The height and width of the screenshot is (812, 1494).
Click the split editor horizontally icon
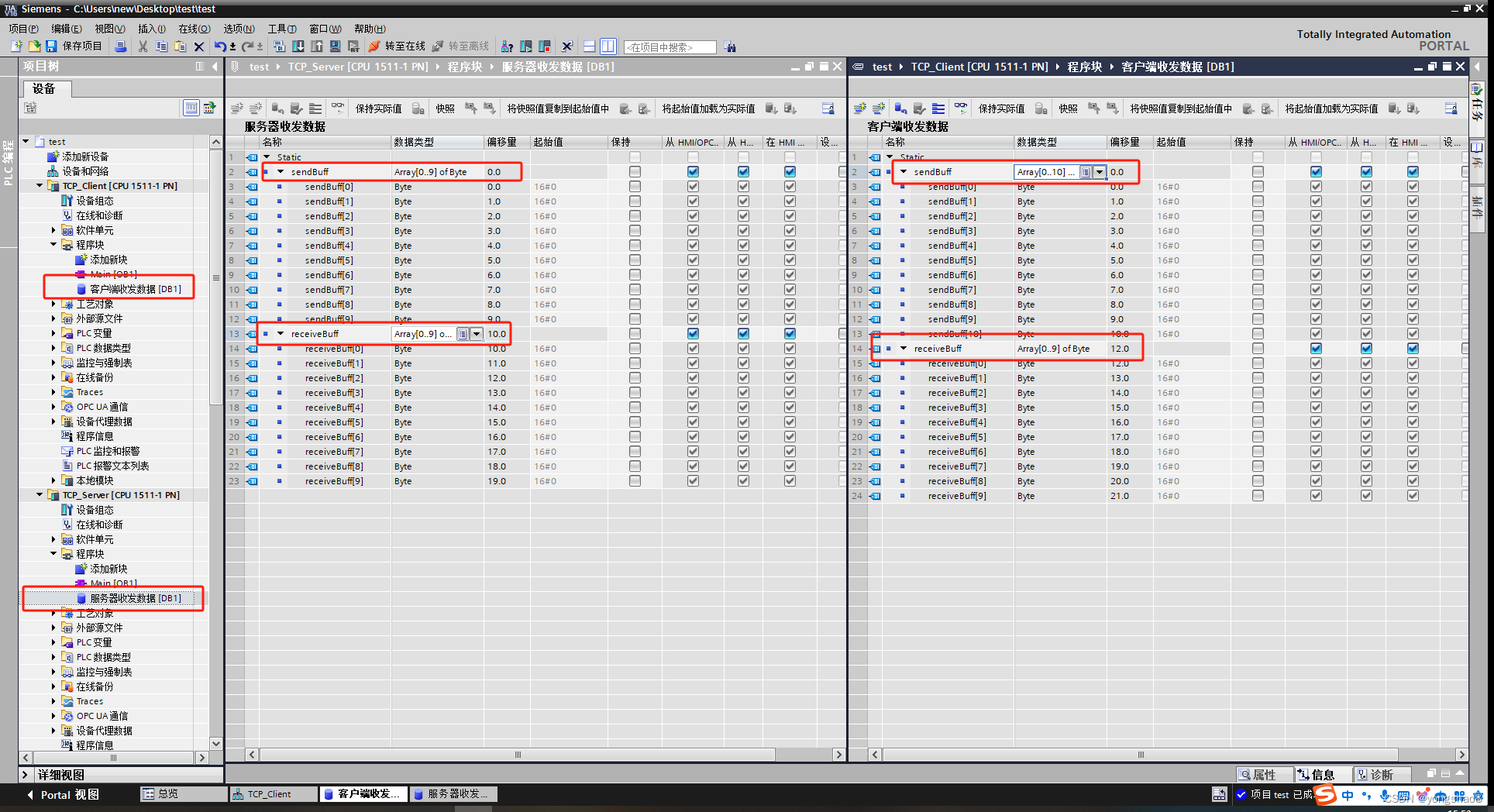[x=590, y=46]
